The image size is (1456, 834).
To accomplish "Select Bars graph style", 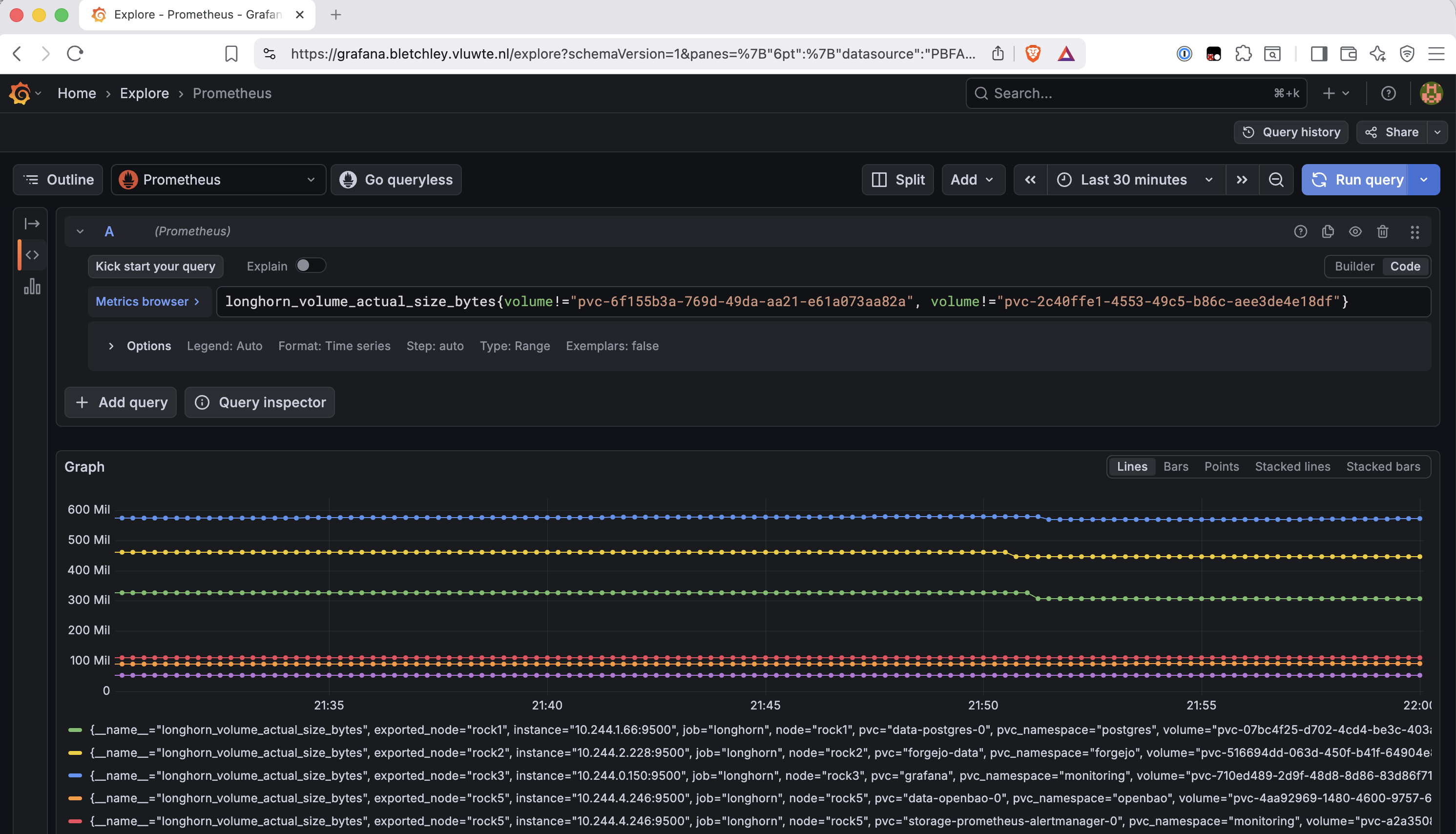I will [1175, 466].
